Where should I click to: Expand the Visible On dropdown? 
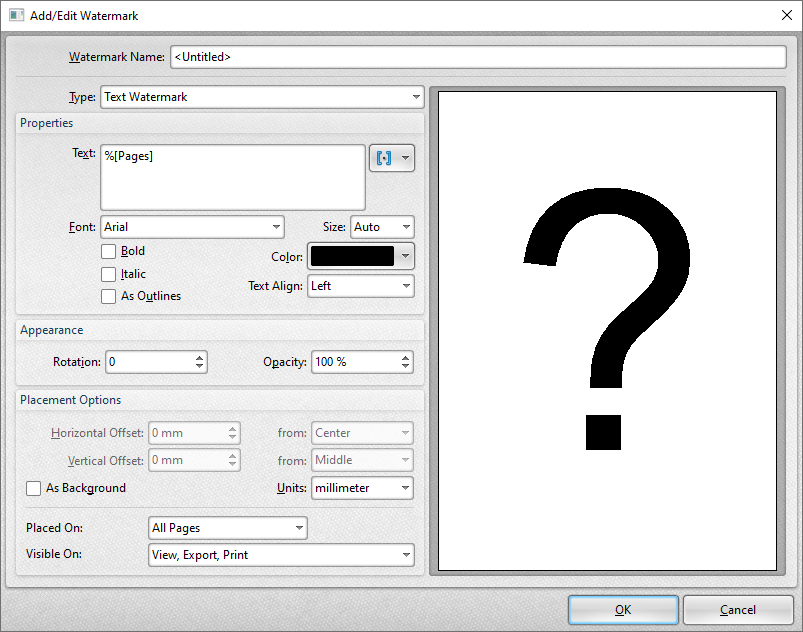point(280,554)
